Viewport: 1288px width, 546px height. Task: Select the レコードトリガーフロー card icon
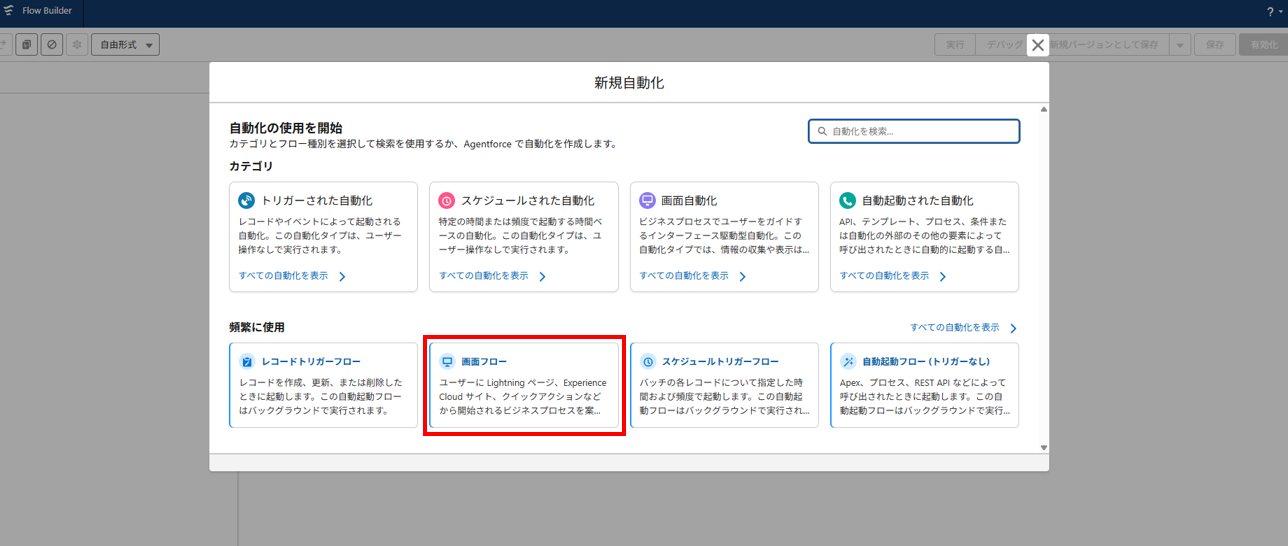tap(247, 361)
